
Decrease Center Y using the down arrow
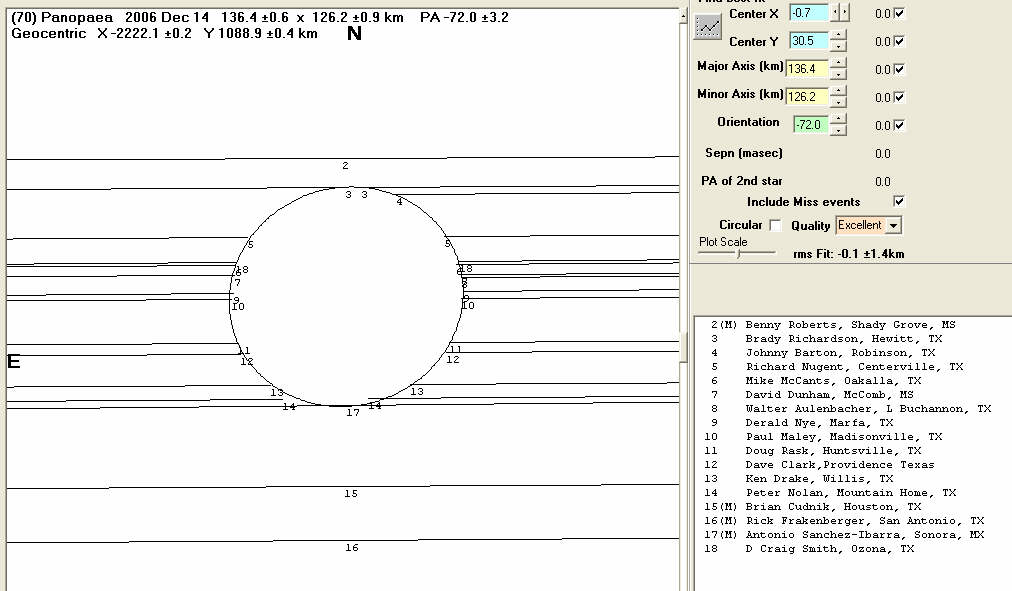click(x=838, y=46)
